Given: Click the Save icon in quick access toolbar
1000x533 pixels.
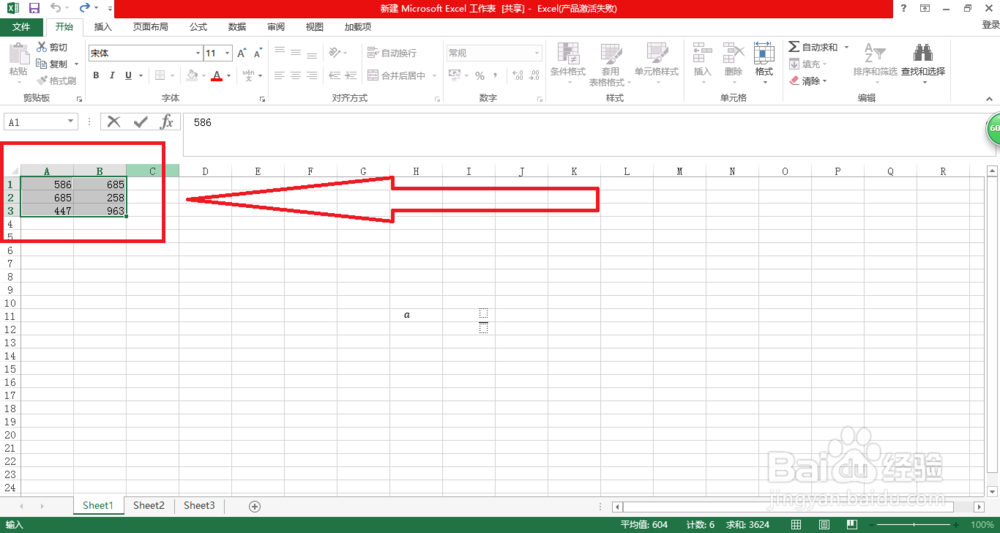Looking at the screenshot, I should [34, 8].
